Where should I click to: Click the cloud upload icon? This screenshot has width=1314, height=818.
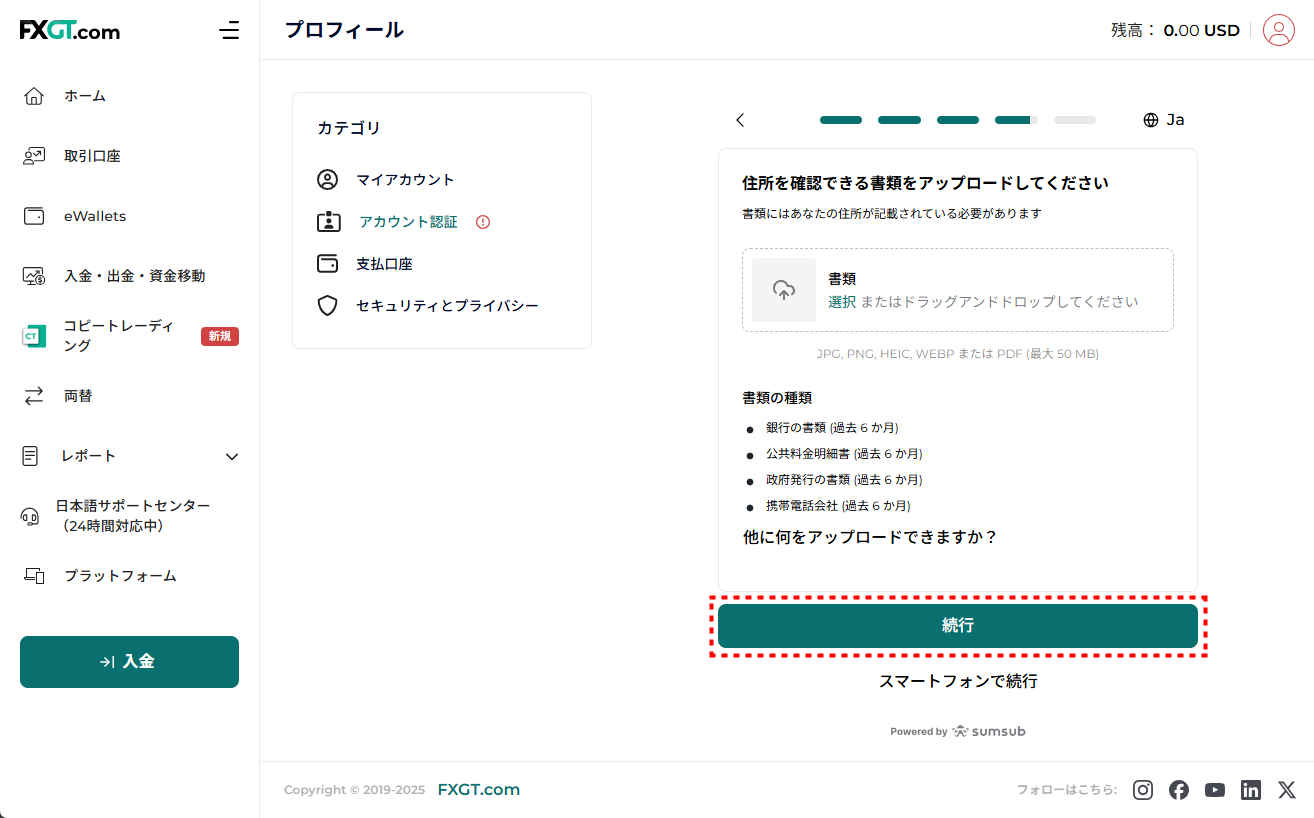(x=784, y=290)
